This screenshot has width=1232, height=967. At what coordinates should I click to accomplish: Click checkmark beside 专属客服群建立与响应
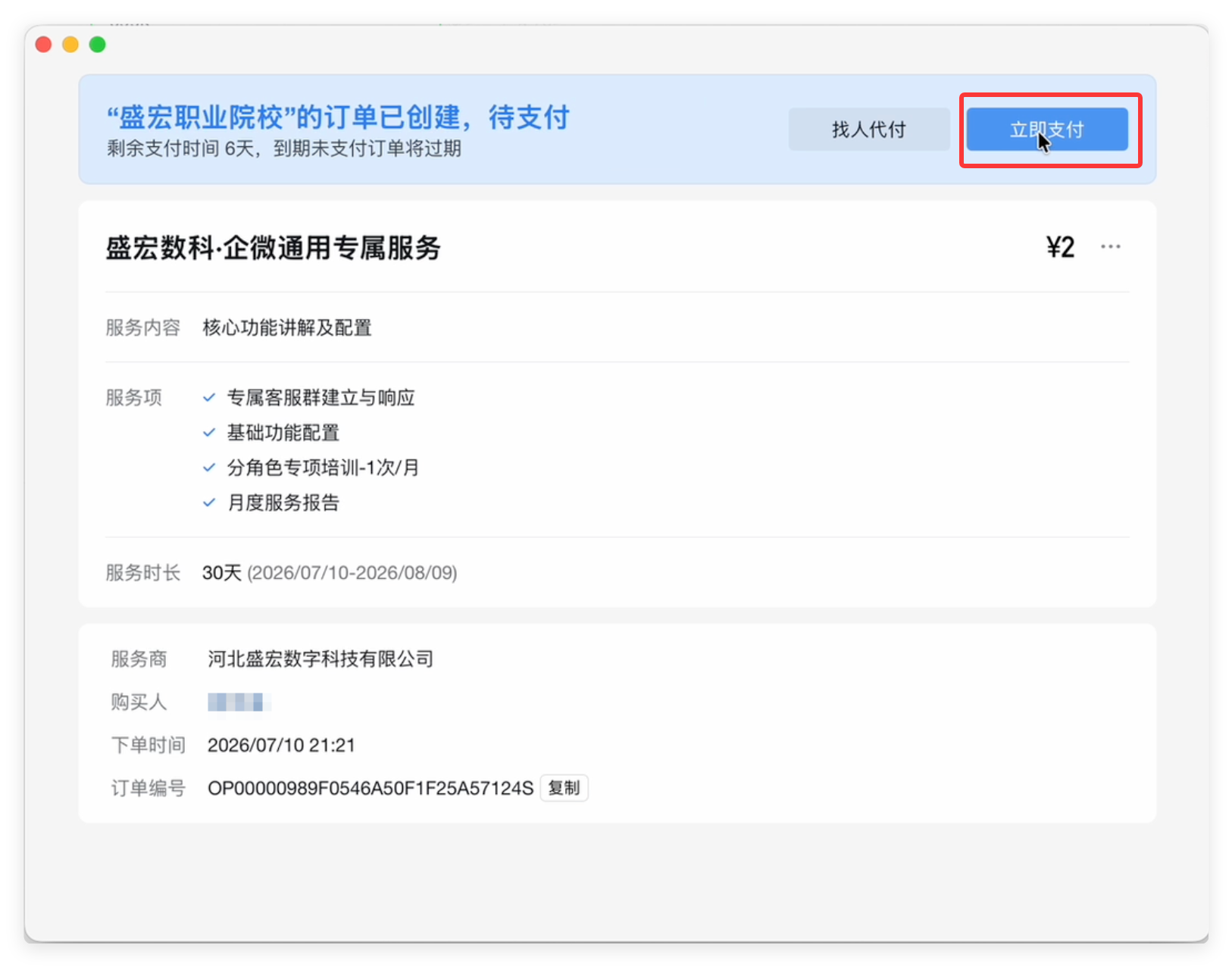pyautogui.click(x=209, y=398)
